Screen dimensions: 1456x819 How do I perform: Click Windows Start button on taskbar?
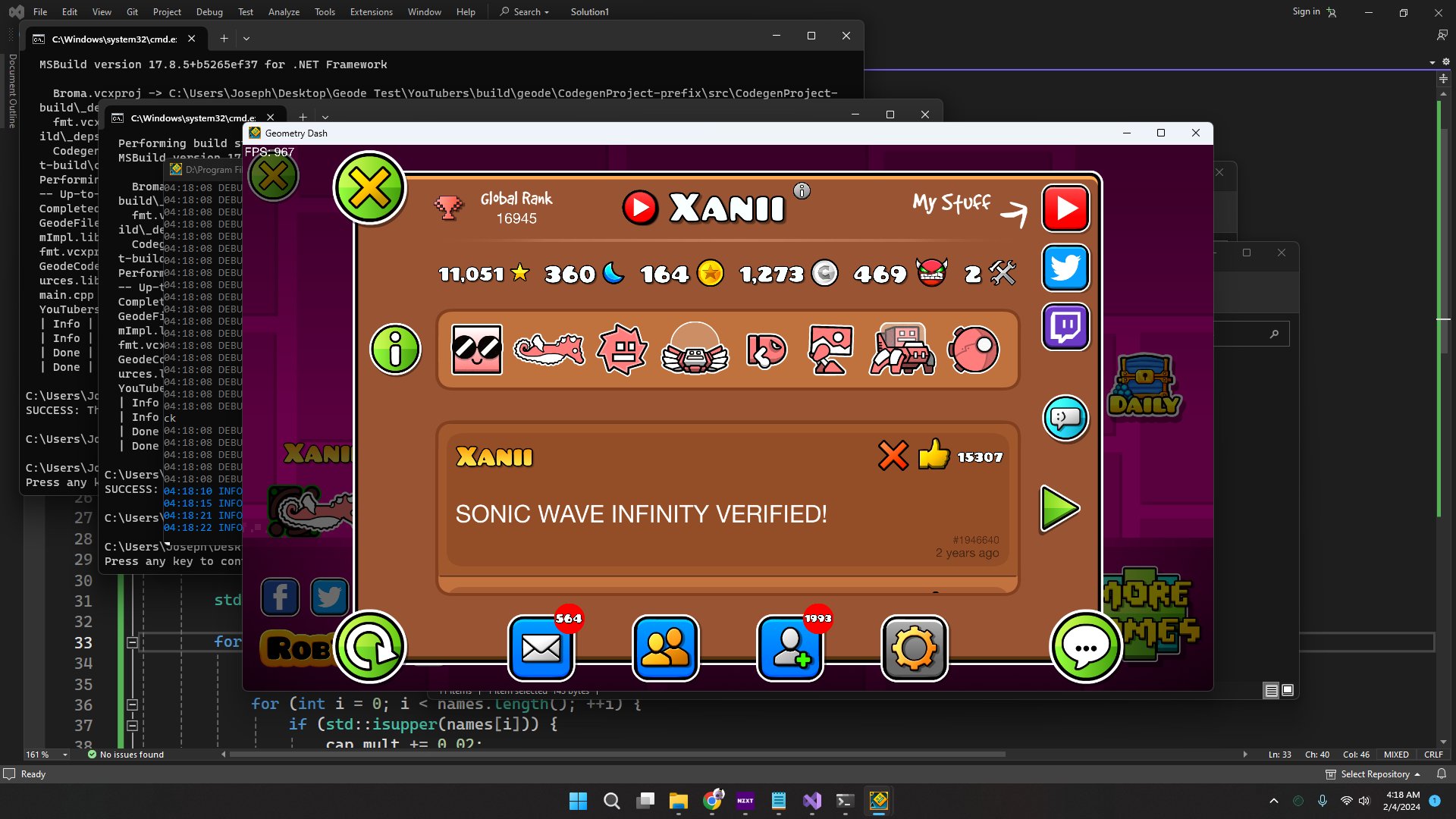tap(578, 801)
